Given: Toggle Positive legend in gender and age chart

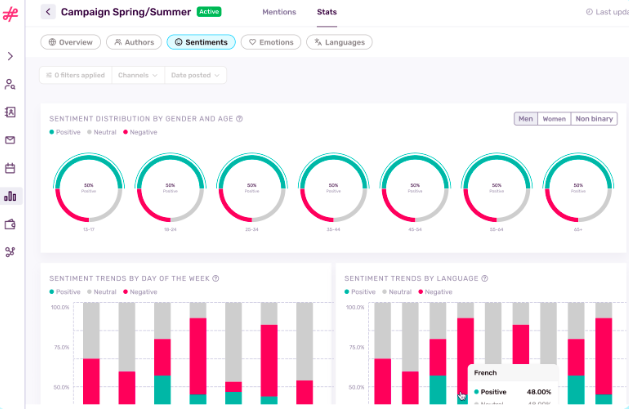Looking at the screenshot, I should pos(65,132).
